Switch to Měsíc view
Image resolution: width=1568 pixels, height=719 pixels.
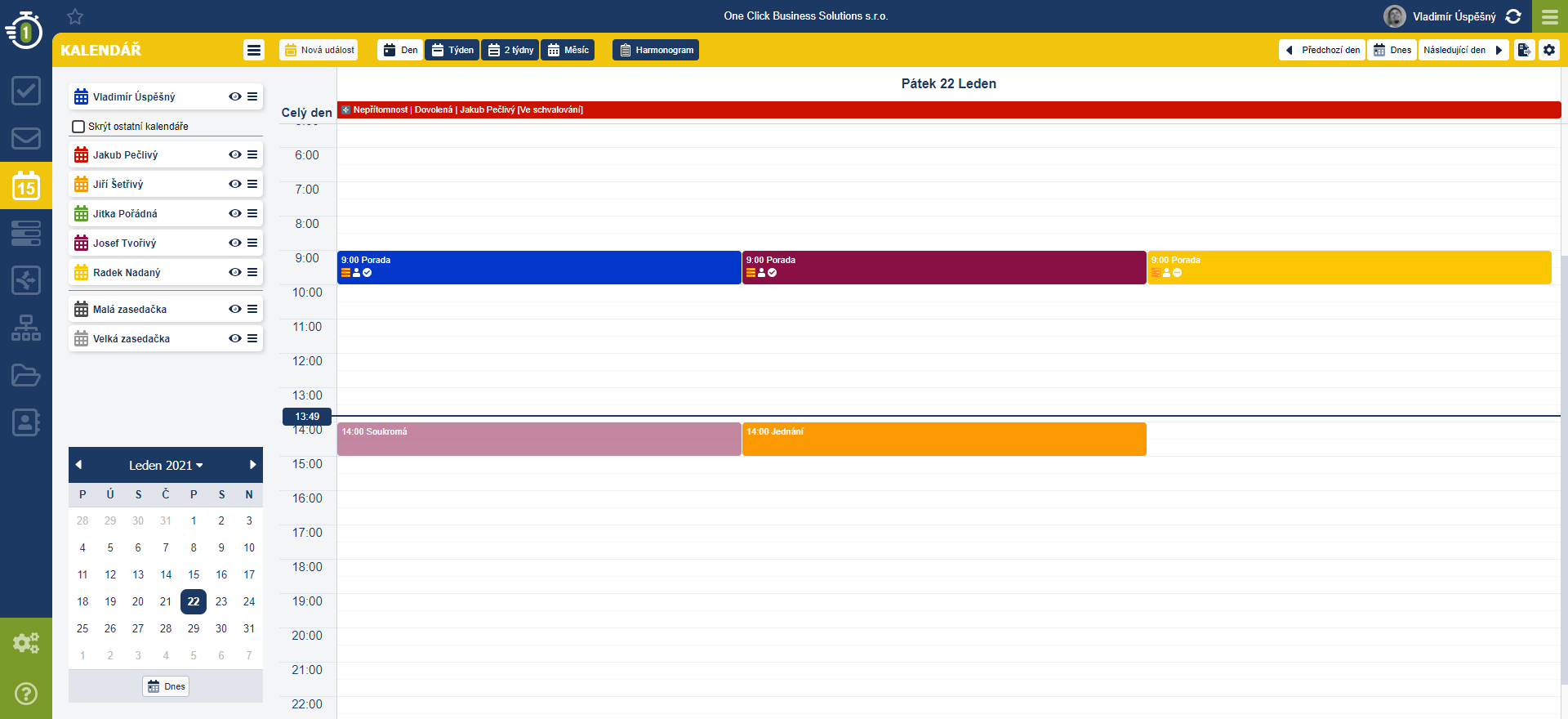click(568, 50)
